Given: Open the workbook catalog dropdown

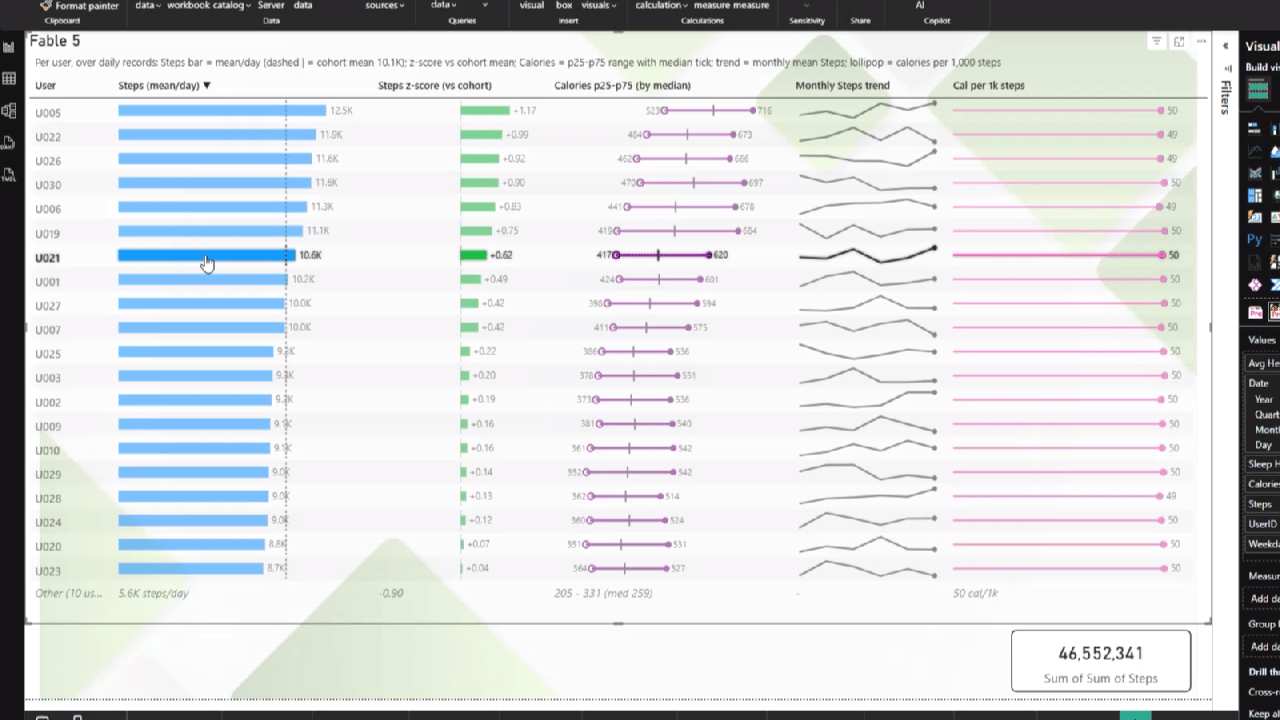Looking at the screenshot, I should (209, 5).
